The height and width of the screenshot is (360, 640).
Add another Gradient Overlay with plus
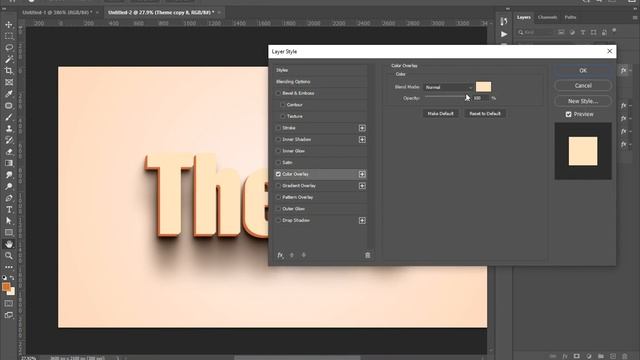[362, 186]
